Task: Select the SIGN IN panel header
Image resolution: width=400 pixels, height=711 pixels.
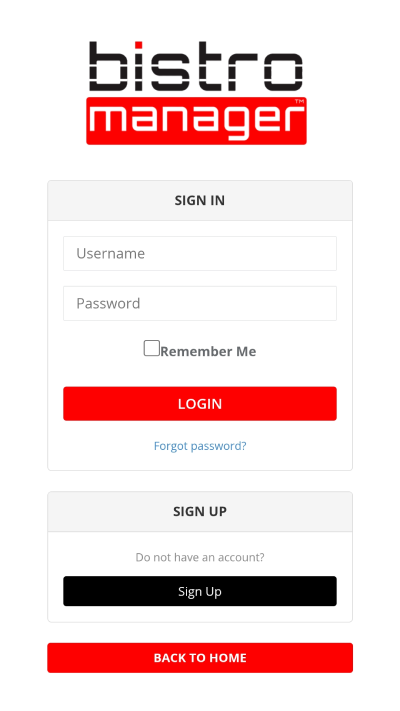Action: 200,200
